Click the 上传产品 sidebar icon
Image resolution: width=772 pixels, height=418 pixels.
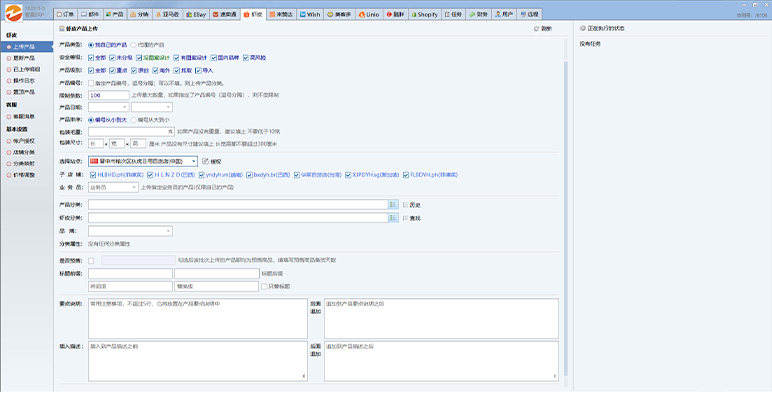pyautogui.click(x=8, y=46)
